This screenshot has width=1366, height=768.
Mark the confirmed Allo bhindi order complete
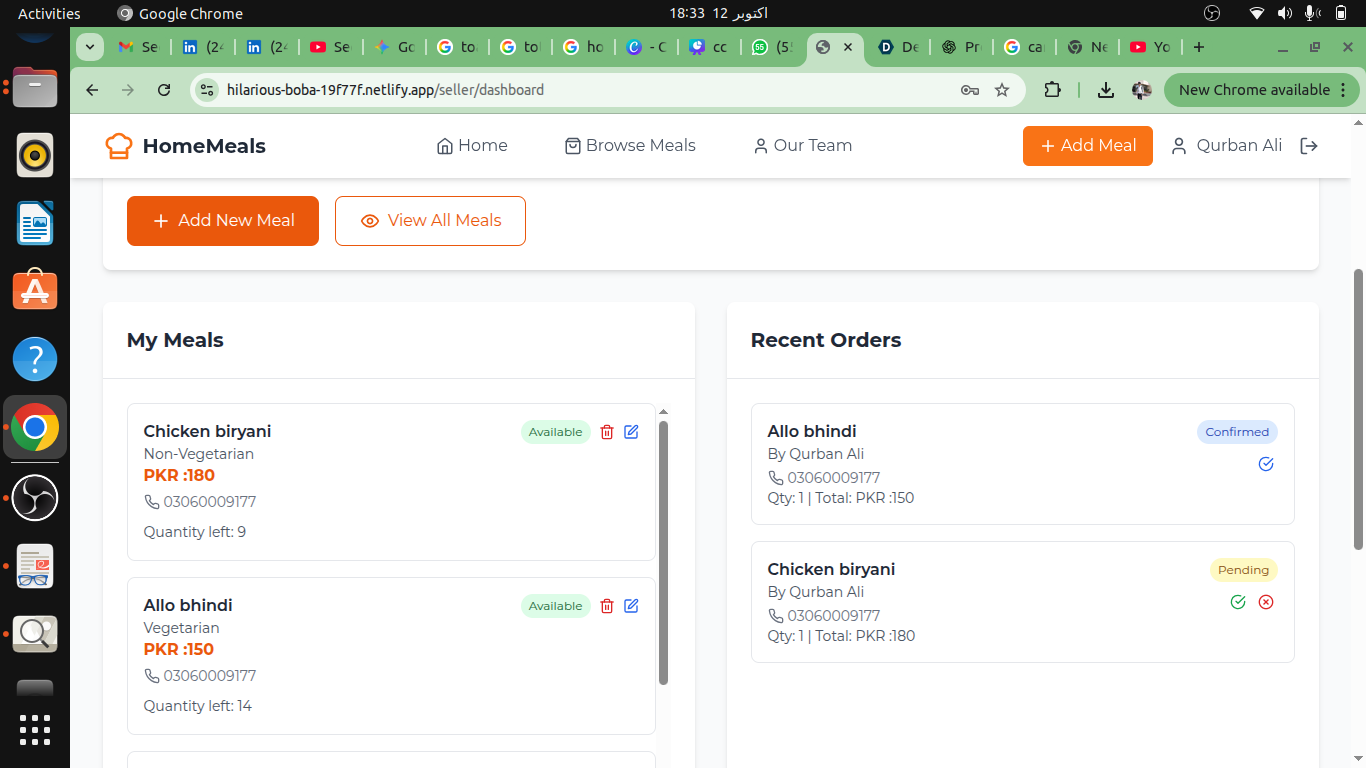pyautogui.click(x=1266, y=464)
